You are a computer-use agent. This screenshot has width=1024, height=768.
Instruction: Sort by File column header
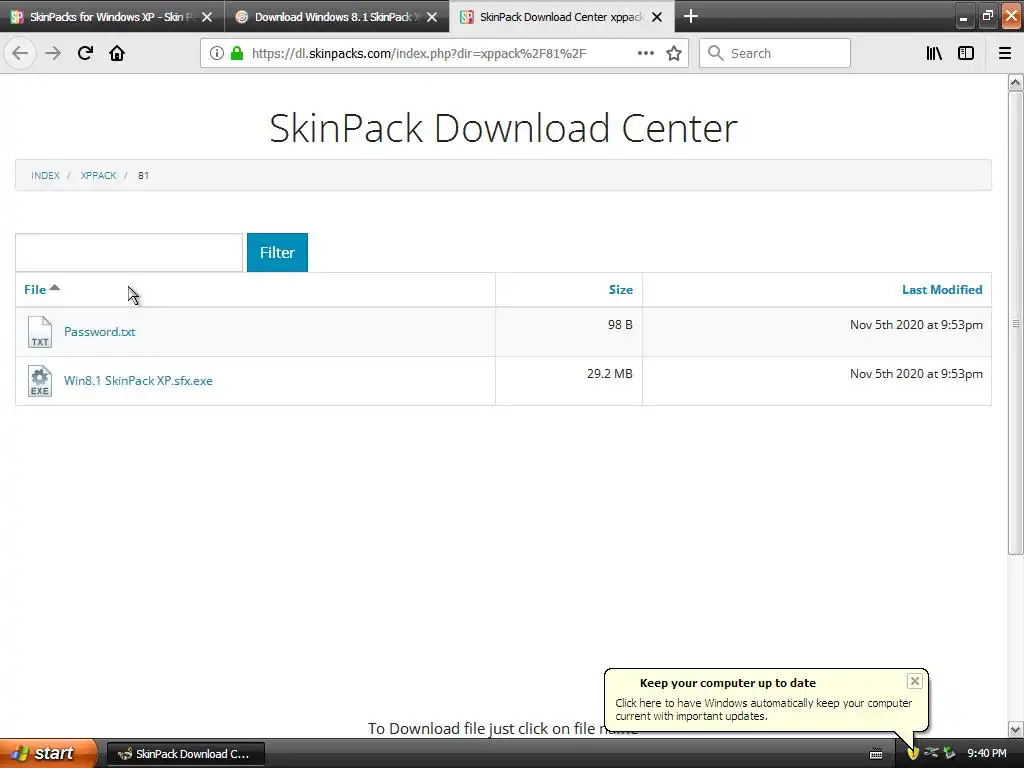35,289
